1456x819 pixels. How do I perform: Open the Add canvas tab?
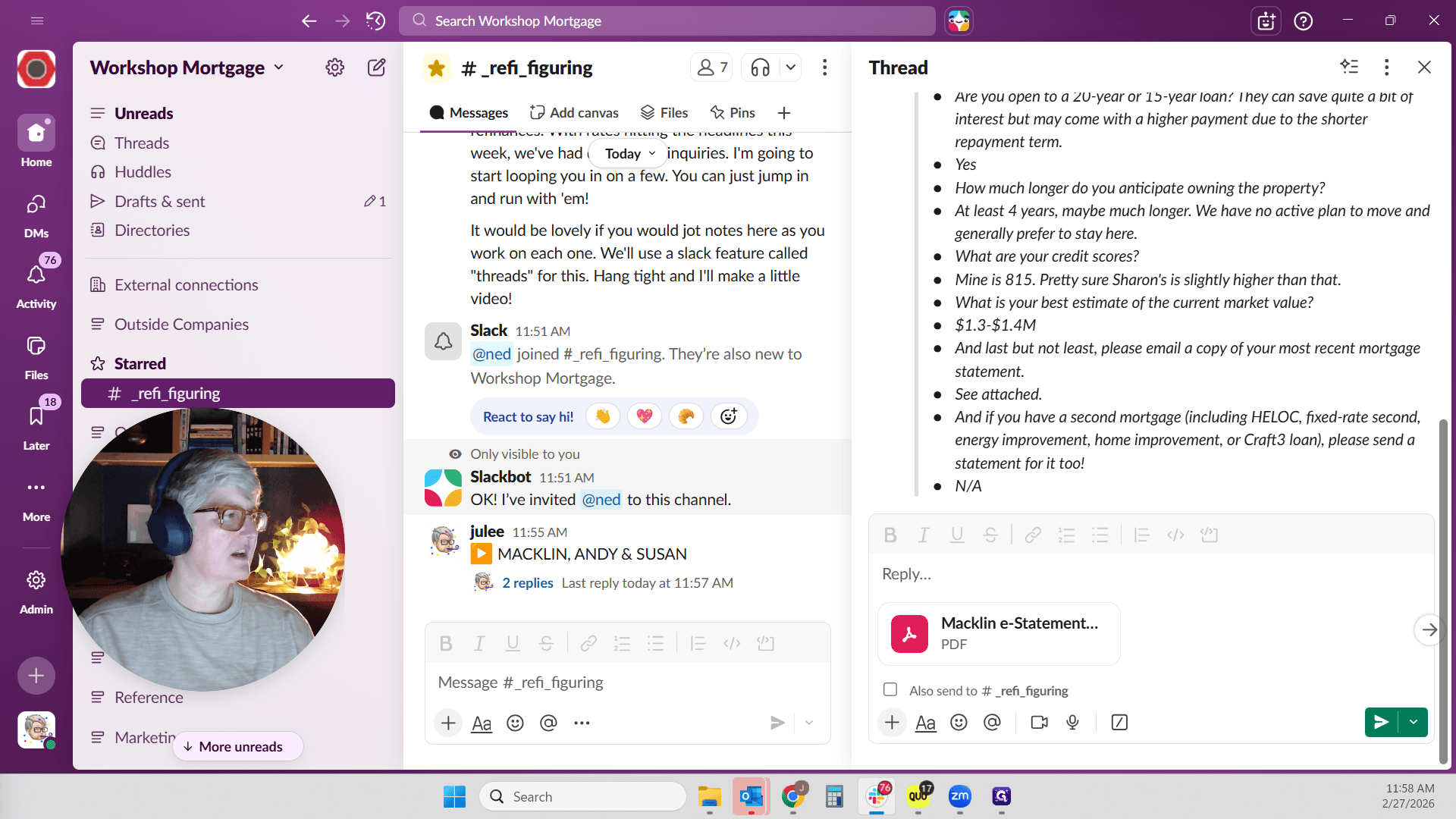(574, 113)
